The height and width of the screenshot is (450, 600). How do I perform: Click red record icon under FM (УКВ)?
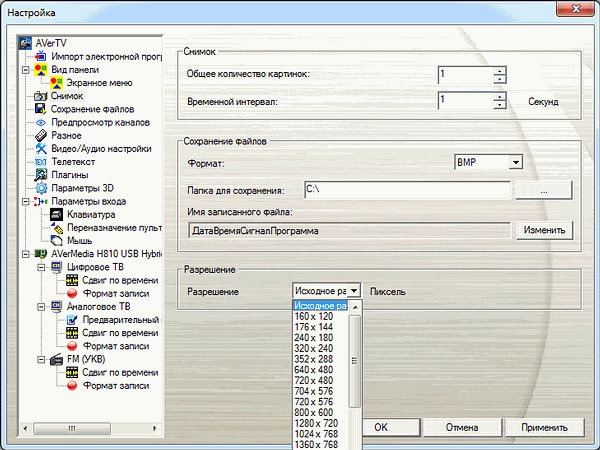[x=72, y=386]
